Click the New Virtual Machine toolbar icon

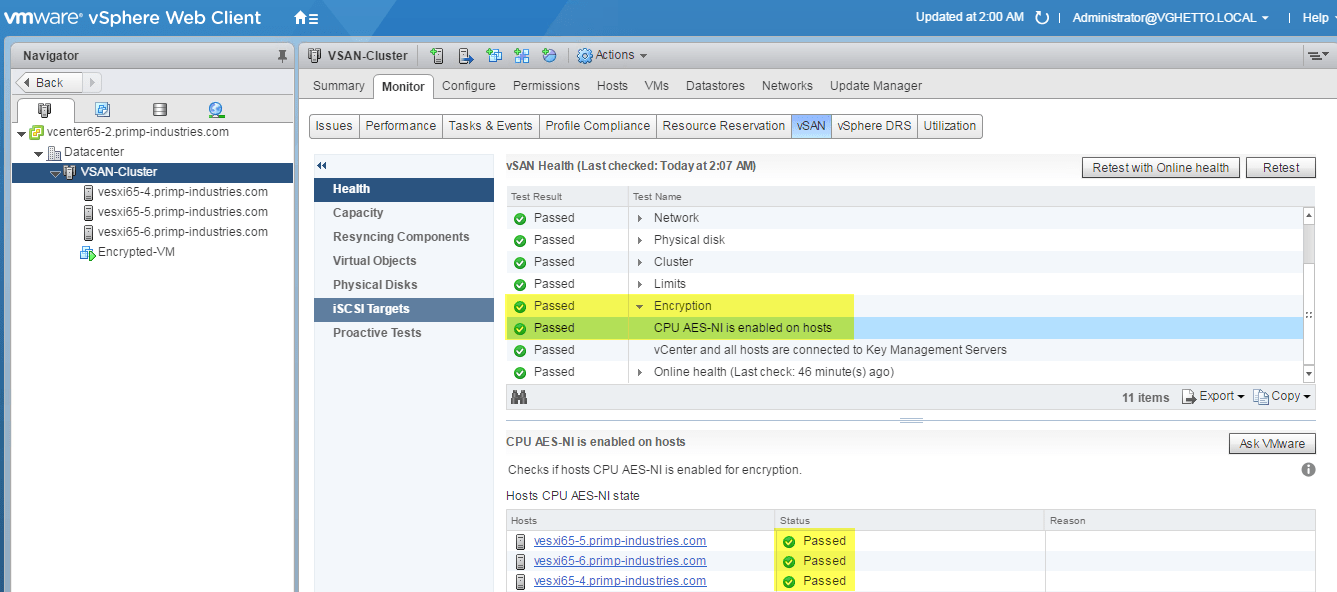[x=493, y=56]
